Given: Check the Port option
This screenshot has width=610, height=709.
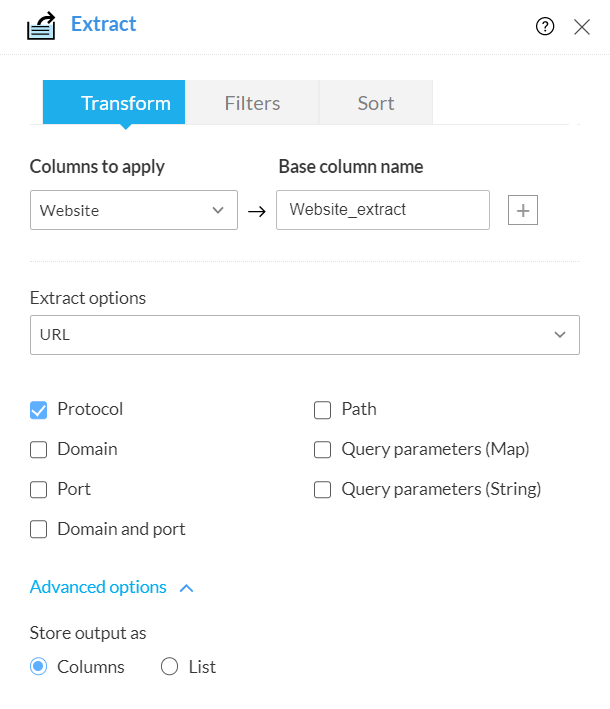Looking at the screenshot, I should click(x=39, y=489).
